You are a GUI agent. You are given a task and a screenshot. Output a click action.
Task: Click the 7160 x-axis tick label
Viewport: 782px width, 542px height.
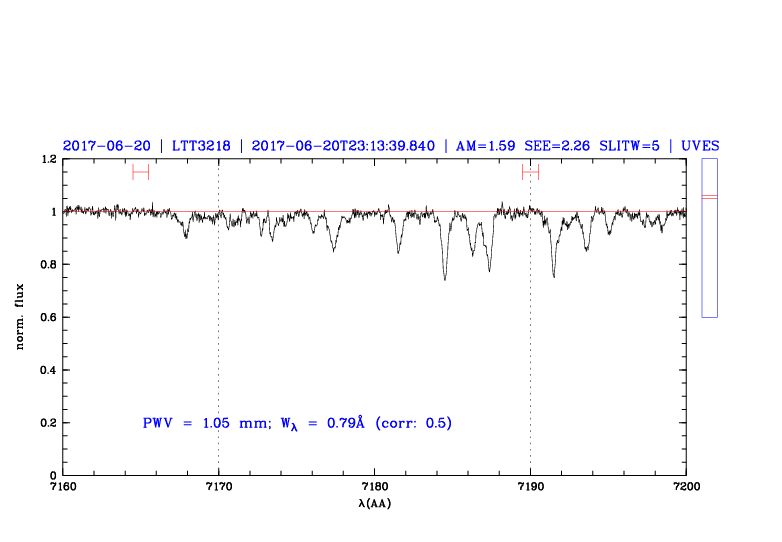[x=63, y=487]
